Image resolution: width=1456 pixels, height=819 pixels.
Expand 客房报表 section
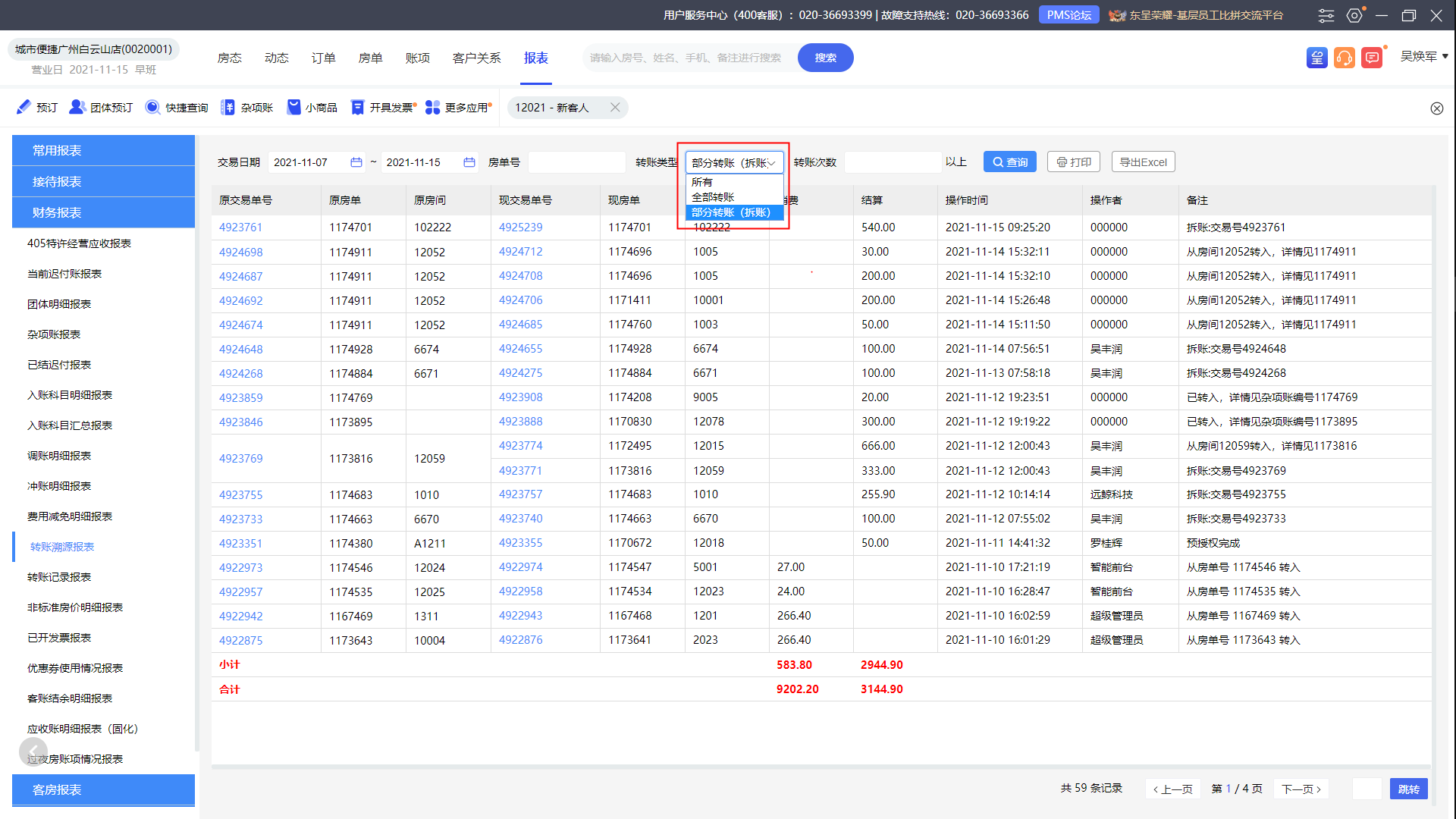coord(103,789)
